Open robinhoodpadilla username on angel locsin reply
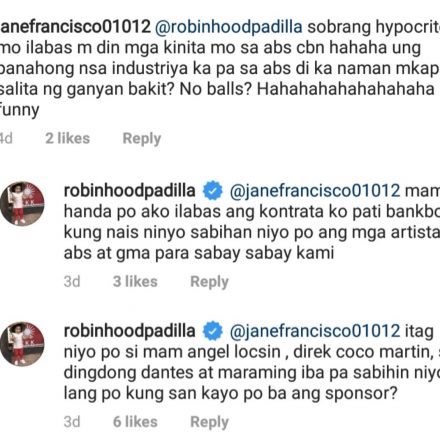This screenshot has height=440, width=440. coord(129,331)
